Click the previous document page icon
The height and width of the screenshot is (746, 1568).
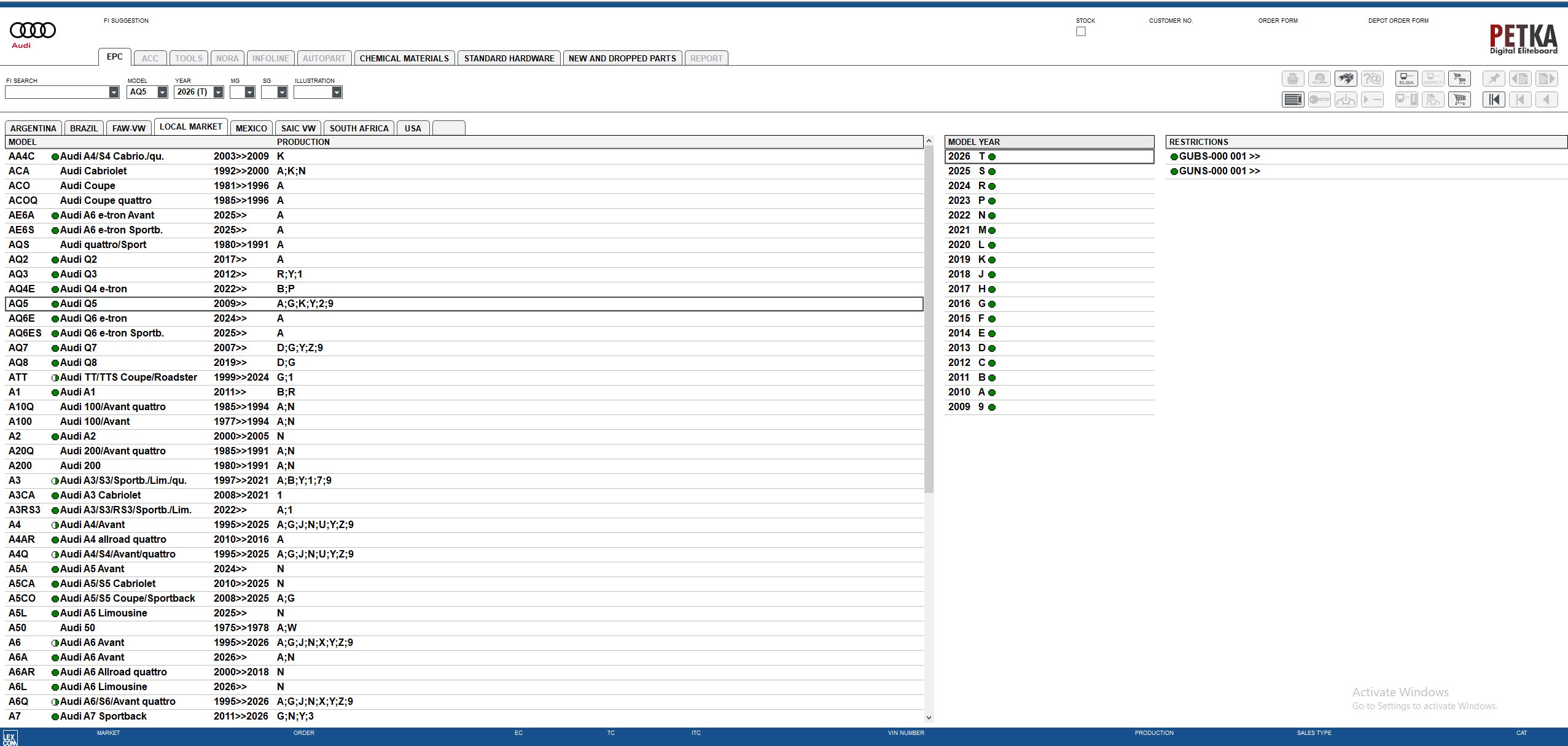[1520, 79]
